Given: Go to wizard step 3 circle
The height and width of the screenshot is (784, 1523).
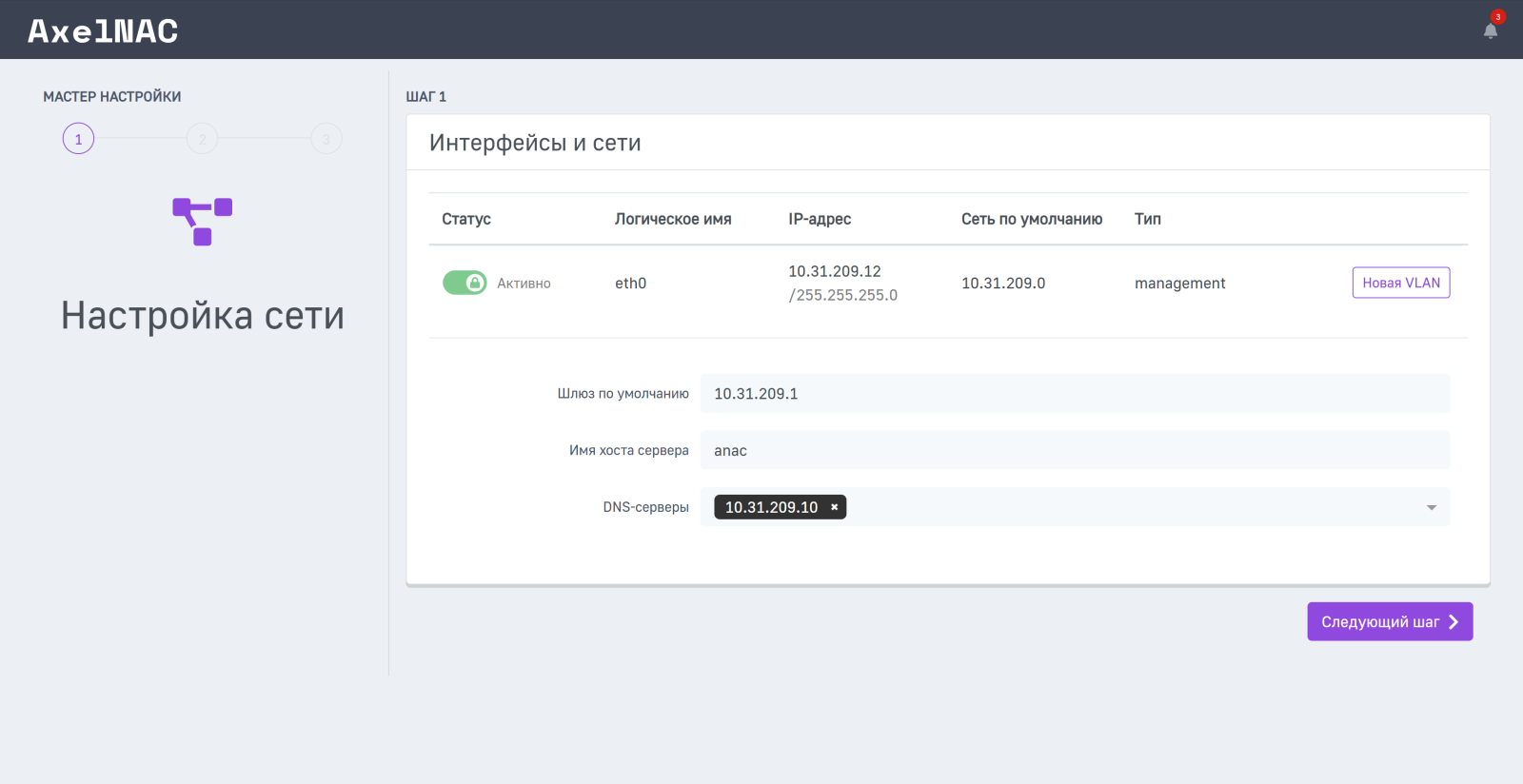Looking at the screenshot, I should coord(326,139).
